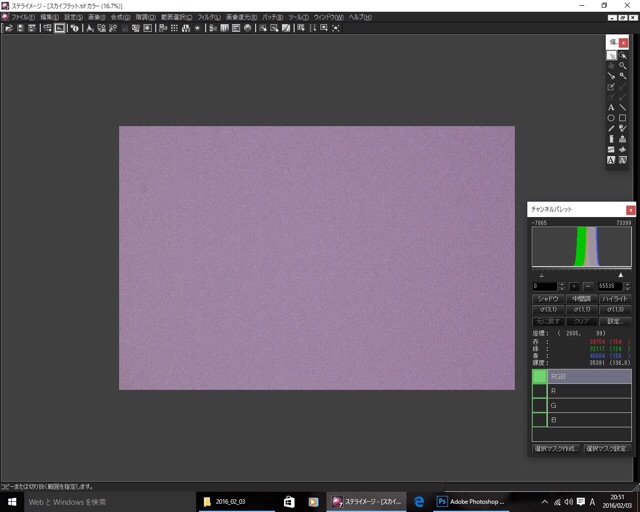This screenshot has height=512, width=640.
Task: Select the B channel row
Action: tap(582, 420)
